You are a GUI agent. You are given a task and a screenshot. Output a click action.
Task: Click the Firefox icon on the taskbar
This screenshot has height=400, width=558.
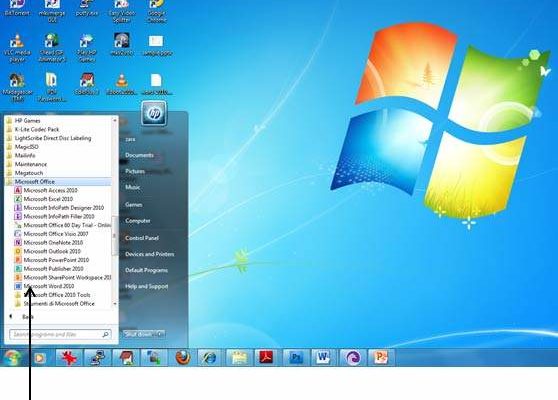pyautogui.click(x=183, y=357)
